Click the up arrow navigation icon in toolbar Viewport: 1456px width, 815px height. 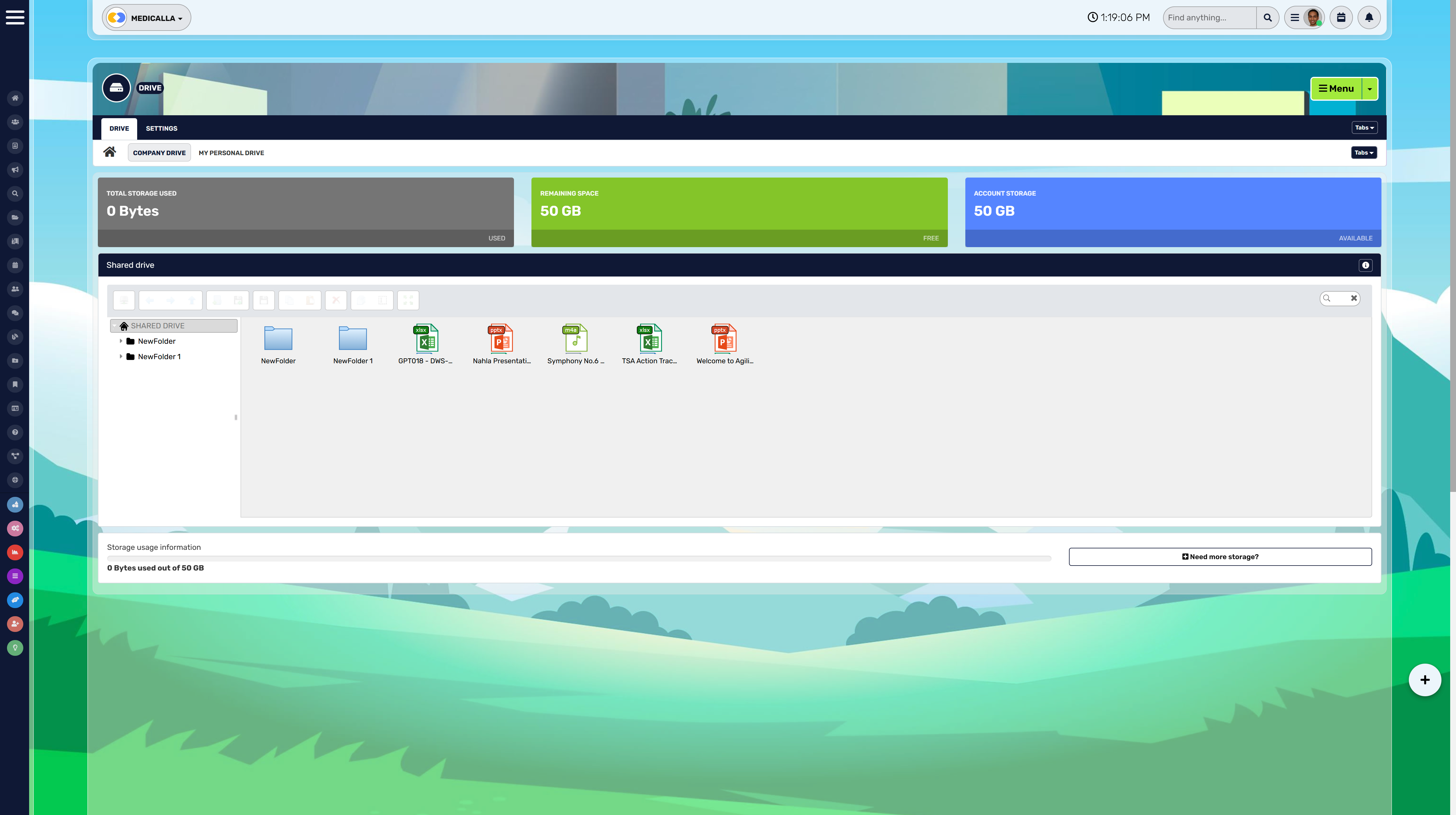tap(192, 300)
